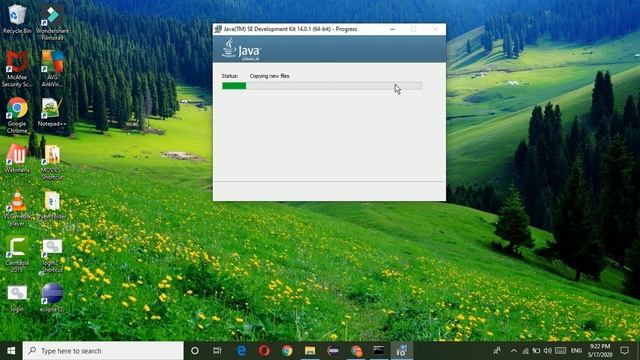Open the Recycle Bin desktop icon

[17, 19]
